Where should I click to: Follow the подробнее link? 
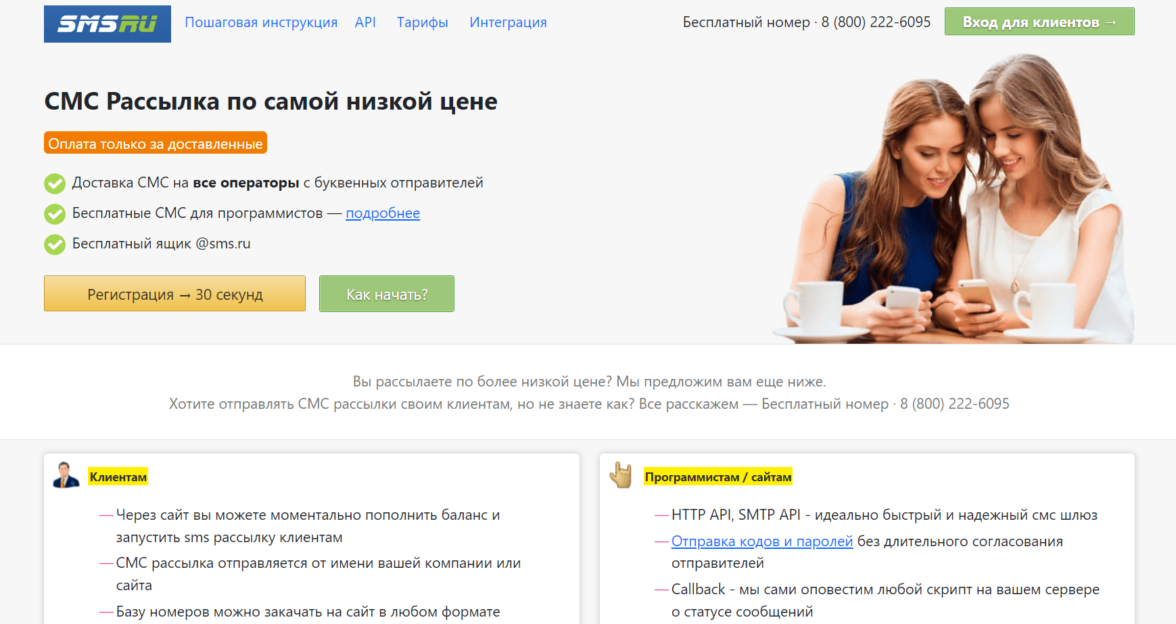coord(382,213)
